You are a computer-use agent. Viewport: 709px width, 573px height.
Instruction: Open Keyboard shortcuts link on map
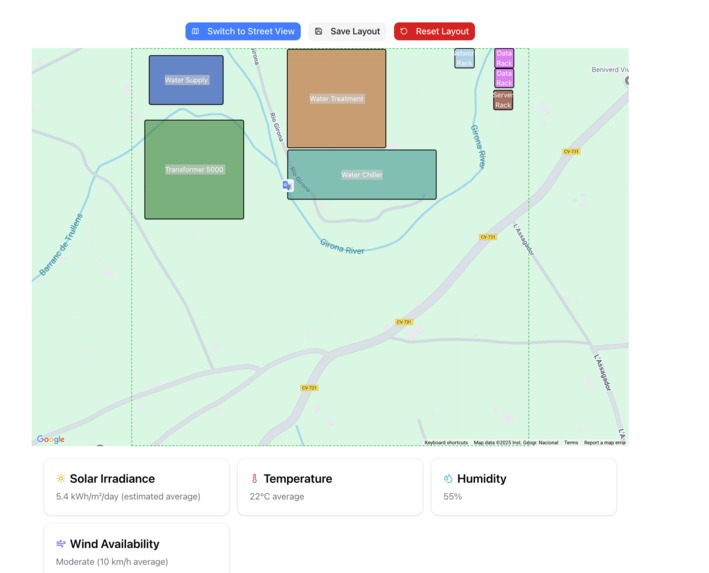pos(446,442)
